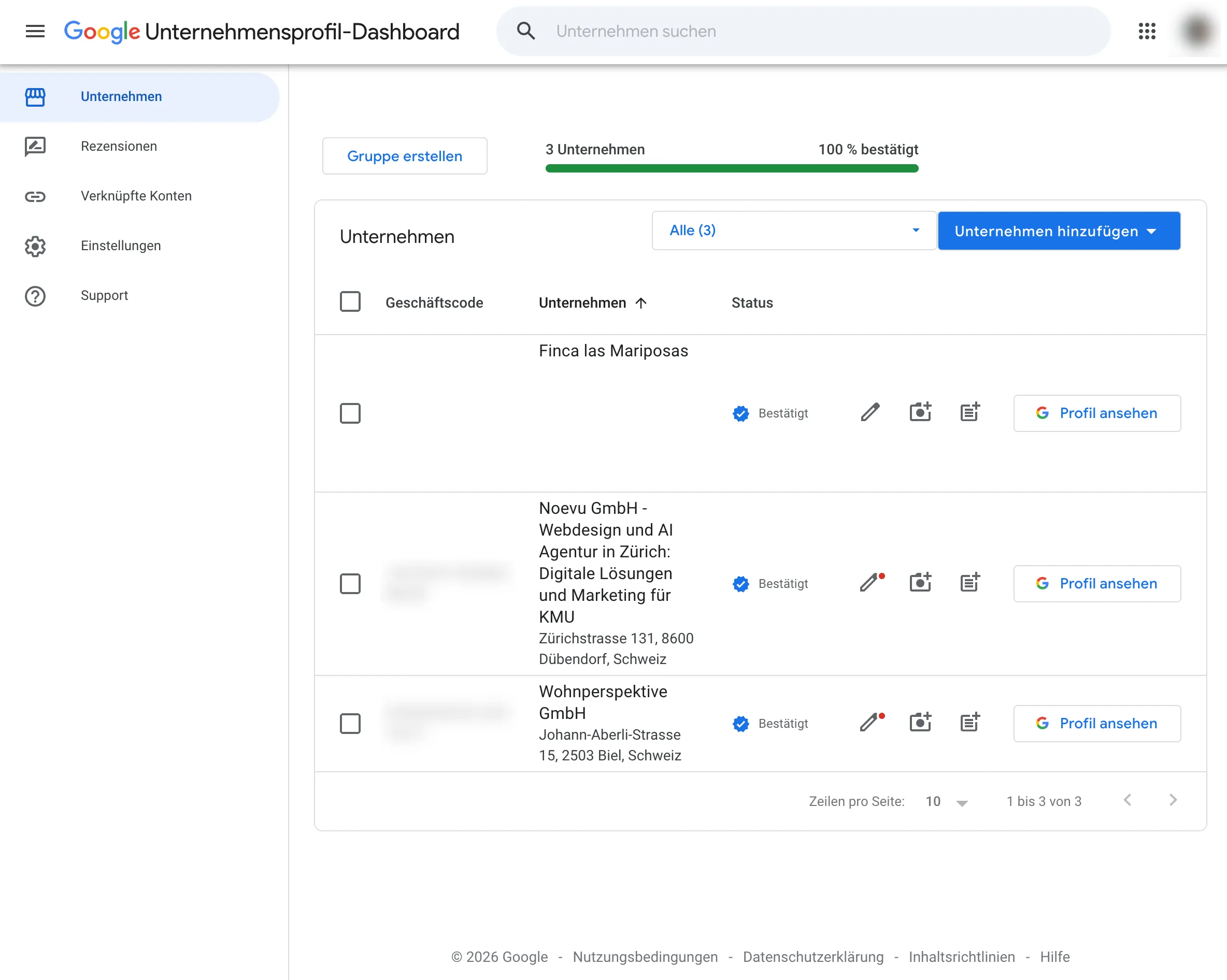1227x980 pixels.
Task: Sort by Unternehmen column arrow
Action: [641, 303]
